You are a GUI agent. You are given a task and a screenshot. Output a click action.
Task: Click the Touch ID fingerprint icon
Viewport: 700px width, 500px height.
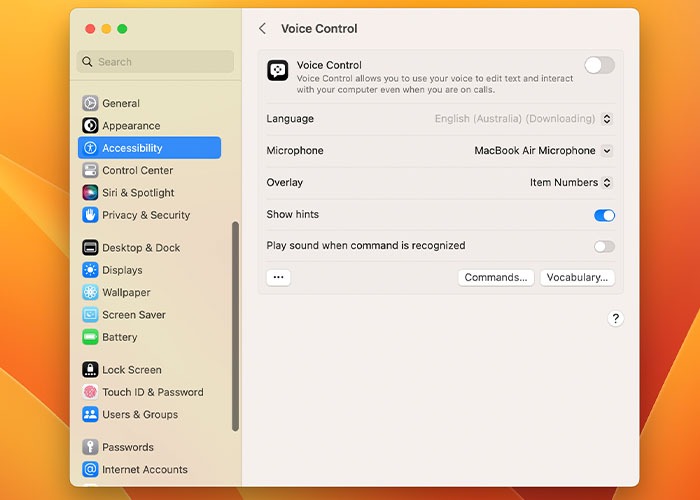(x=90, y=392)
